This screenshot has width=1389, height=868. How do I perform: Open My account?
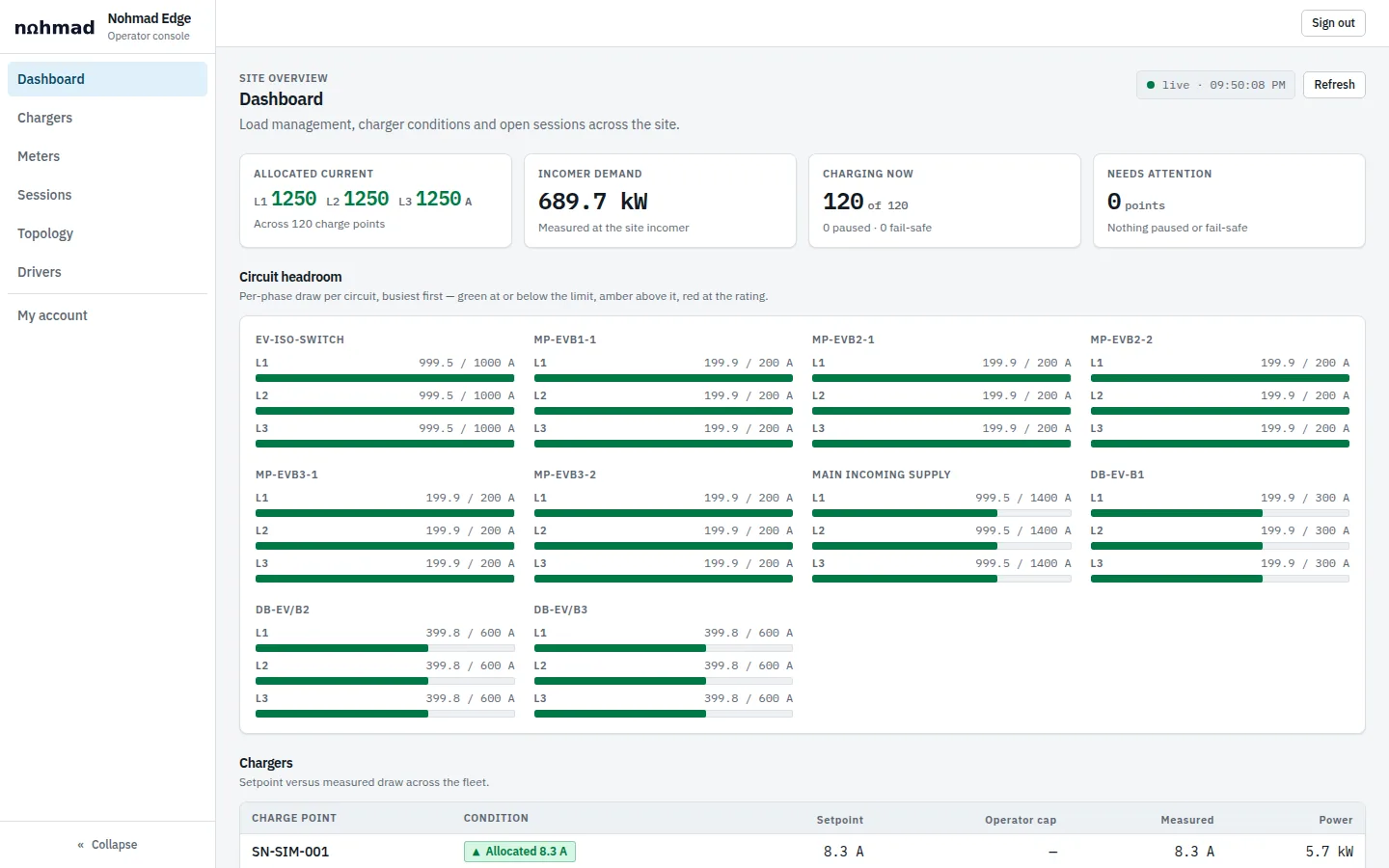(x=107, y=315)
